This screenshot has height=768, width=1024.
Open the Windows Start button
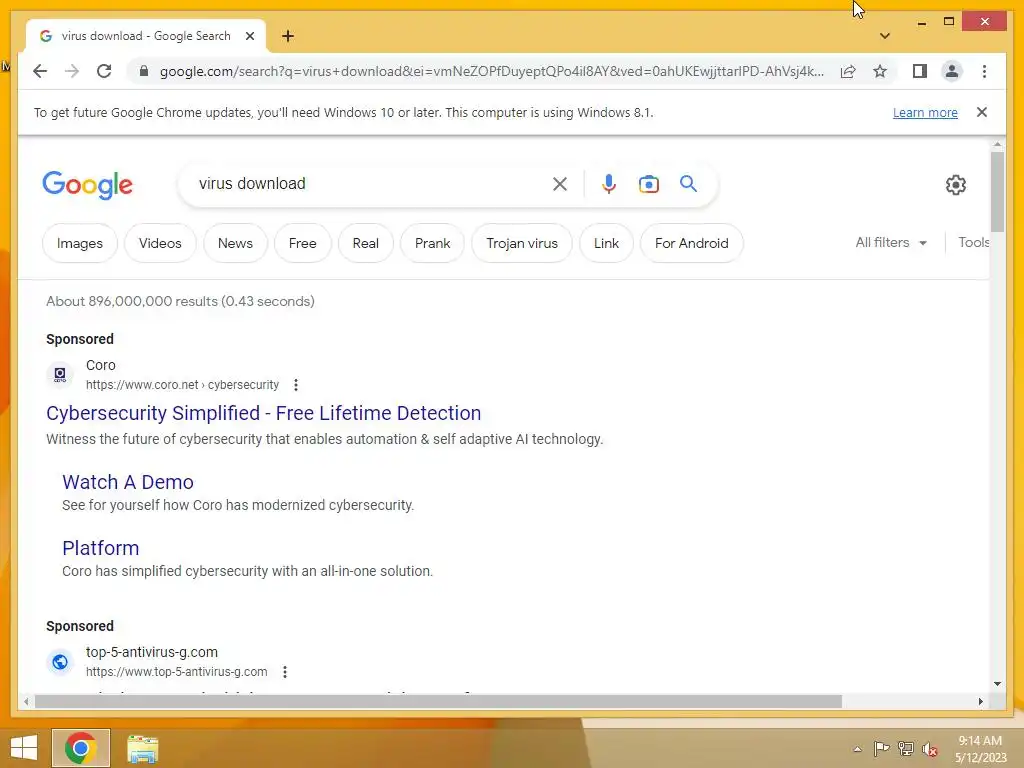24,748
